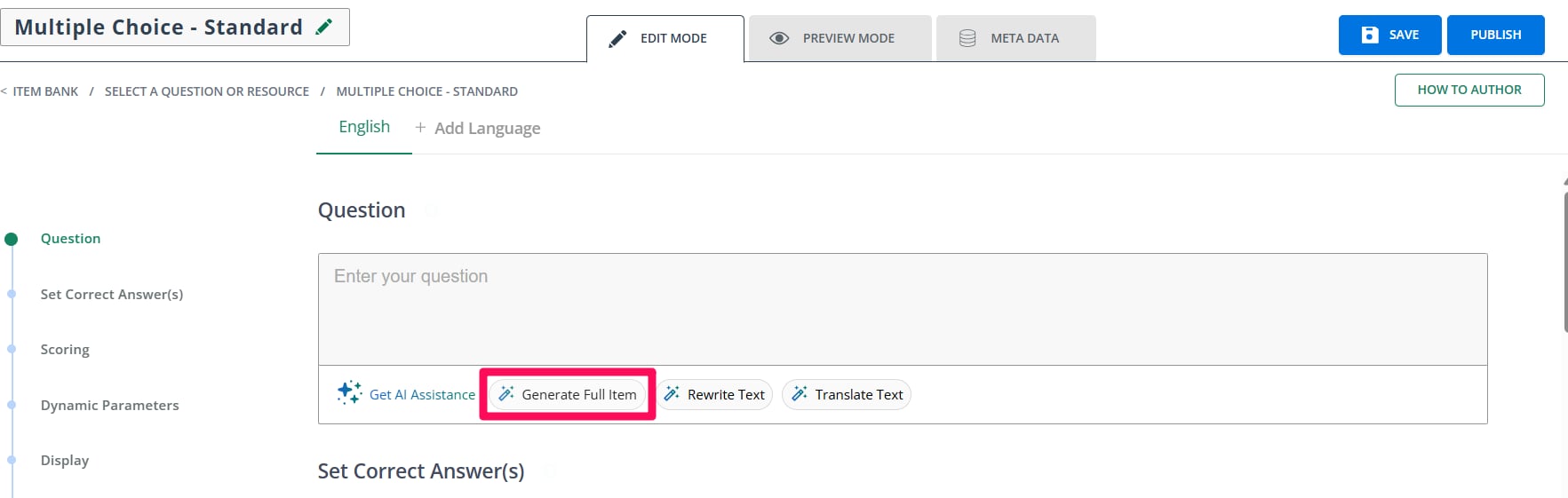Select the English language tab
The width and height of the screenshot is (1568, 498).
364,127
